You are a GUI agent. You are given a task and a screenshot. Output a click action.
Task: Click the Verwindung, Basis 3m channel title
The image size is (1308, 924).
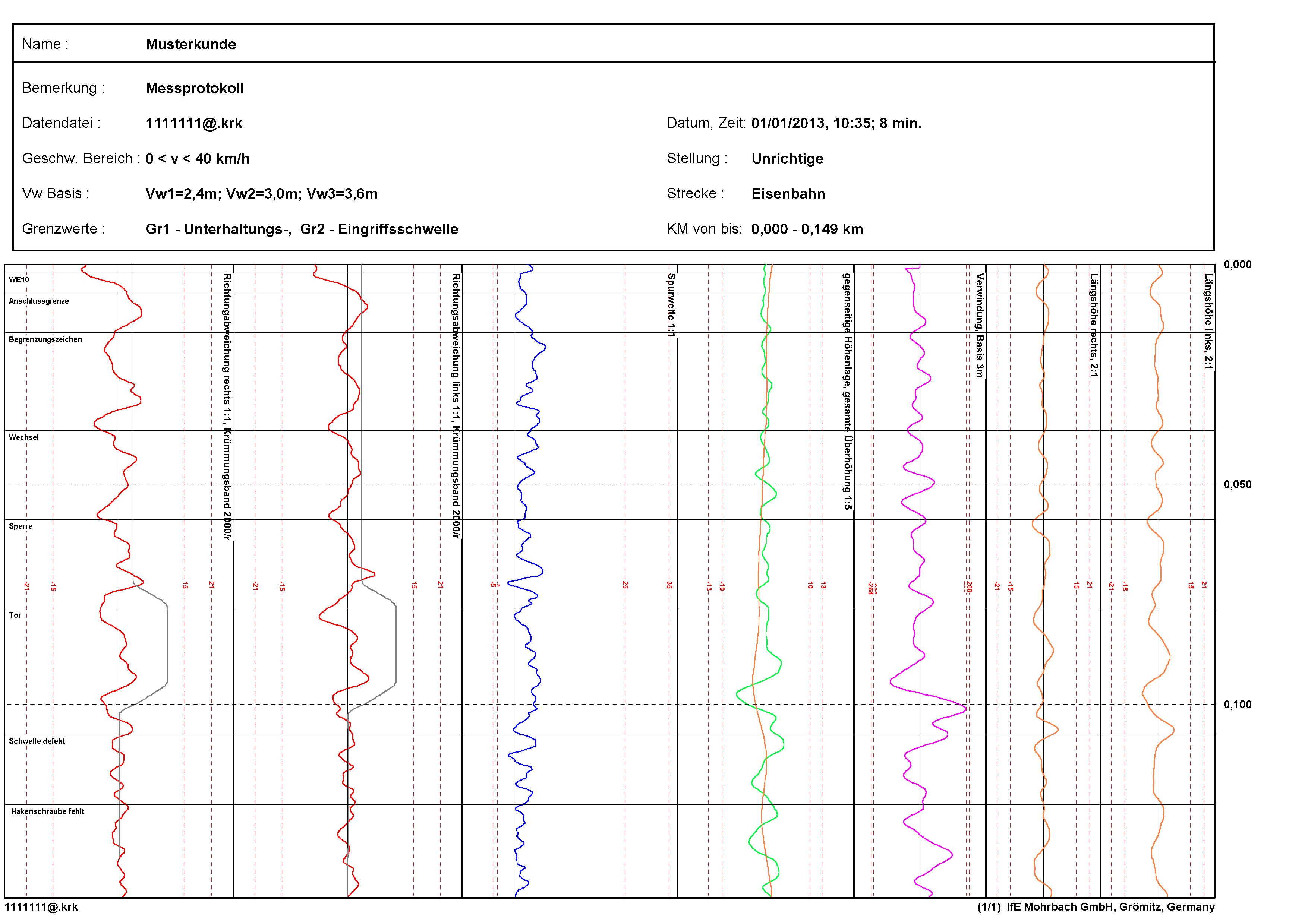pos(979,325)
